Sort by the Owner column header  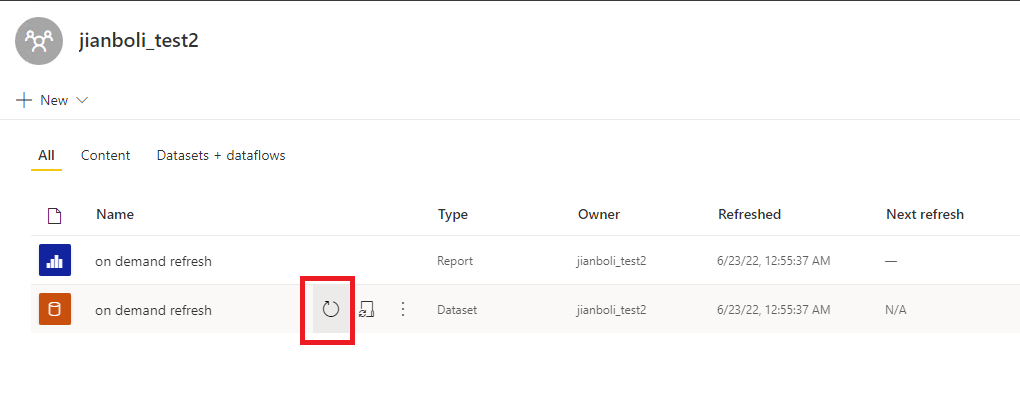tap(599, 215)
